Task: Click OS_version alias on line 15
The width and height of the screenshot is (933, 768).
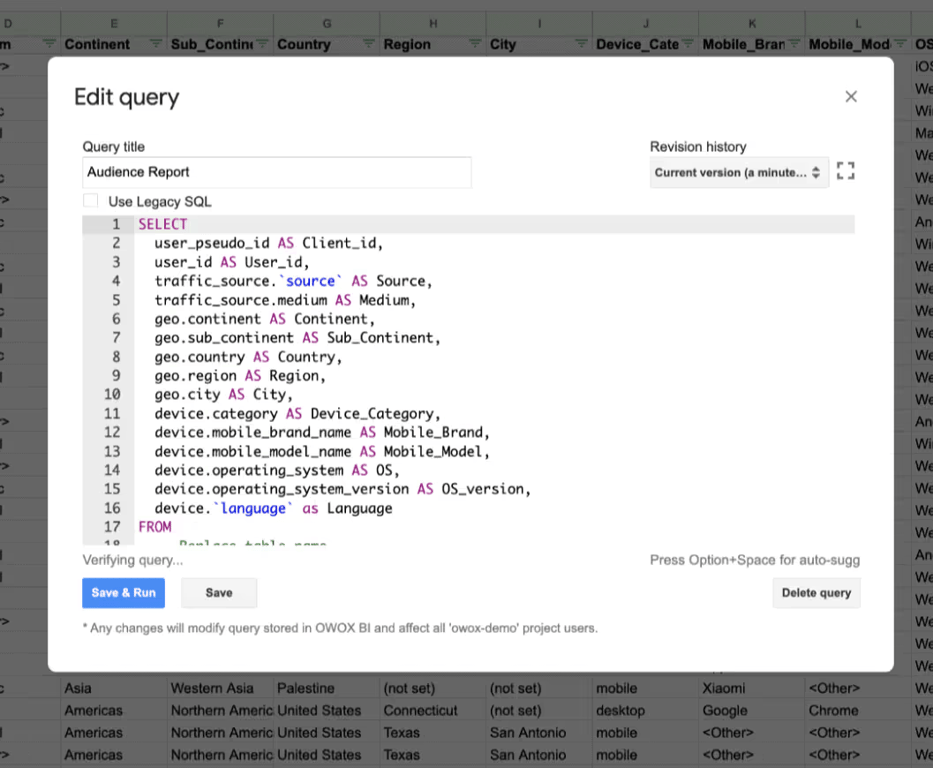Action: click(483, 489)
